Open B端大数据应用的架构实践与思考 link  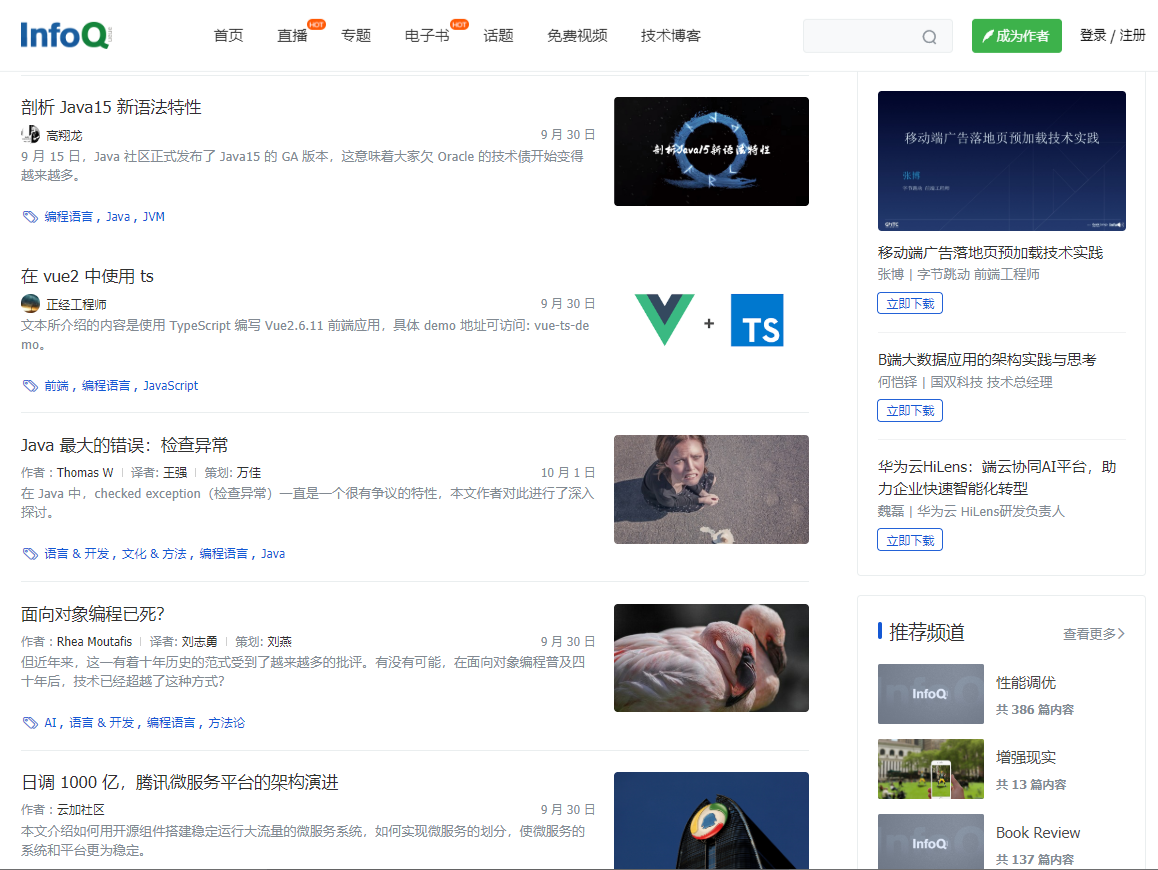point(987,360)
